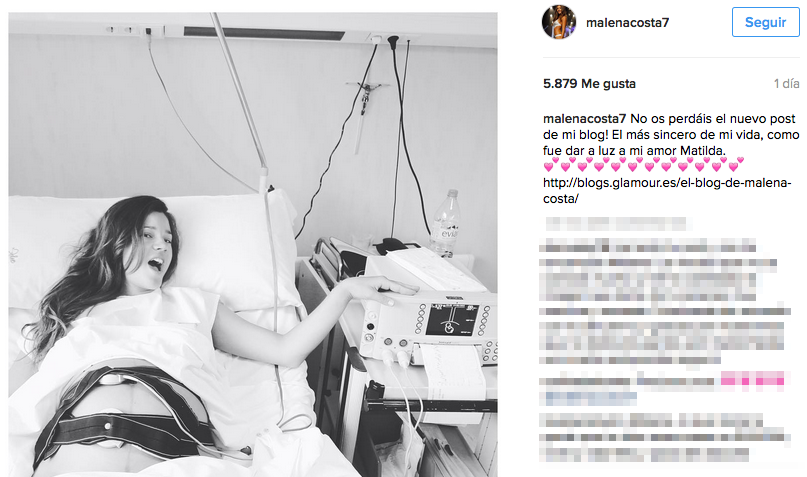This screenshot has height=477, width=807.
Task: Click the blurred line under the blog URL
Action: (x=615, y=223)
